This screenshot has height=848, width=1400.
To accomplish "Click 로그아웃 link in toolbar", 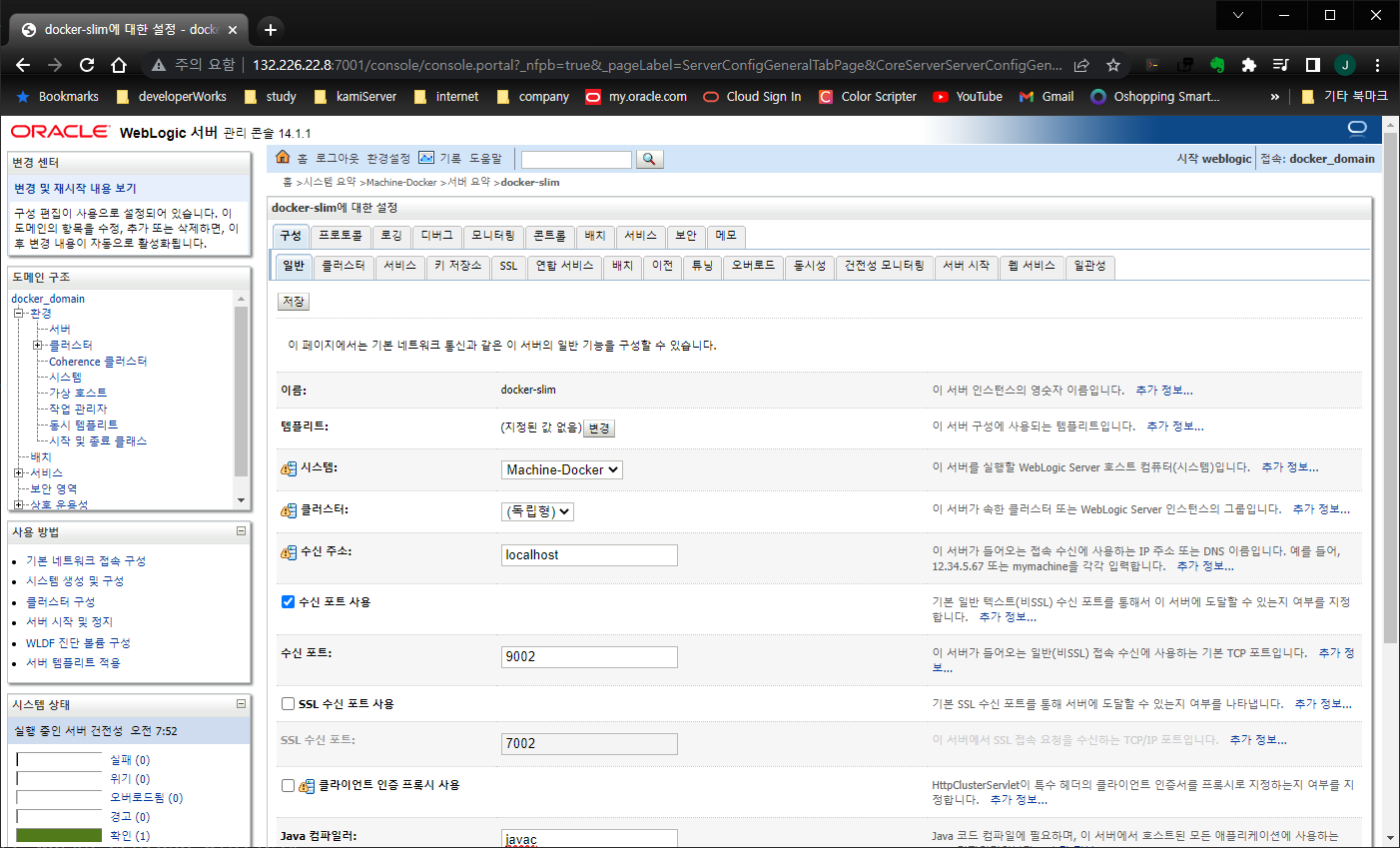I will 337,159.
